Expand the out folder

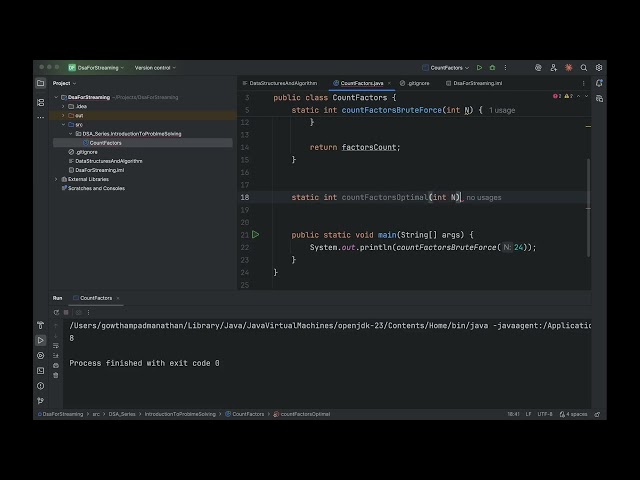pos(63,116)
